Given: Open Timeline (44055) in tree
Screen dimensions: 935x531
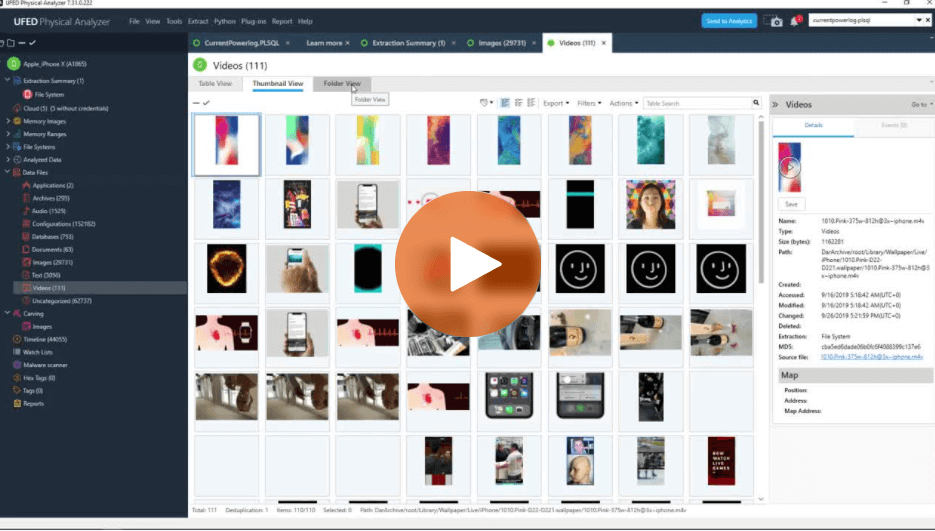Looking at the screenshot, I should (40, 339).
